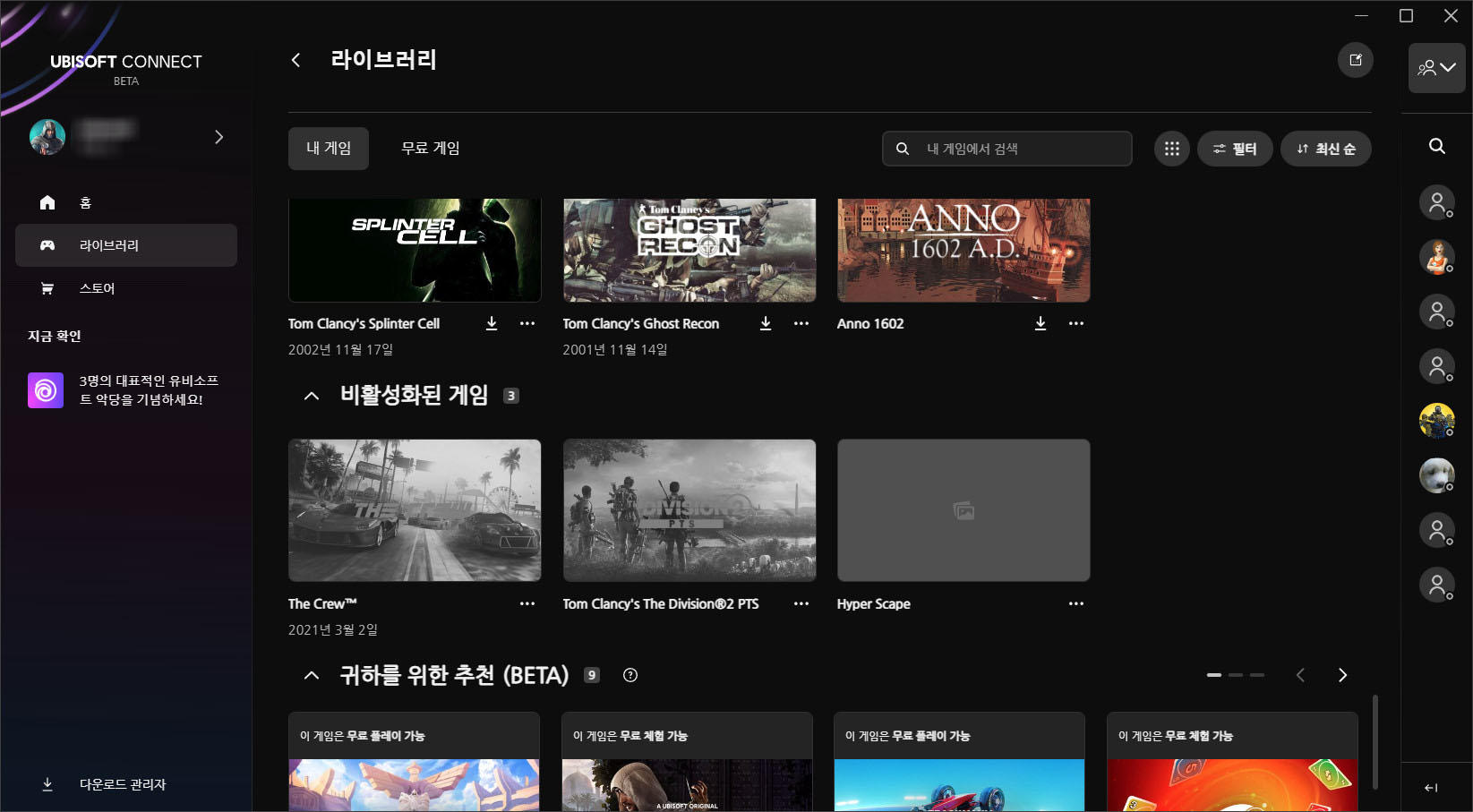Click the Hyper Scape title text
This screenshot has height=812, width=1473.
pos(873,603)
